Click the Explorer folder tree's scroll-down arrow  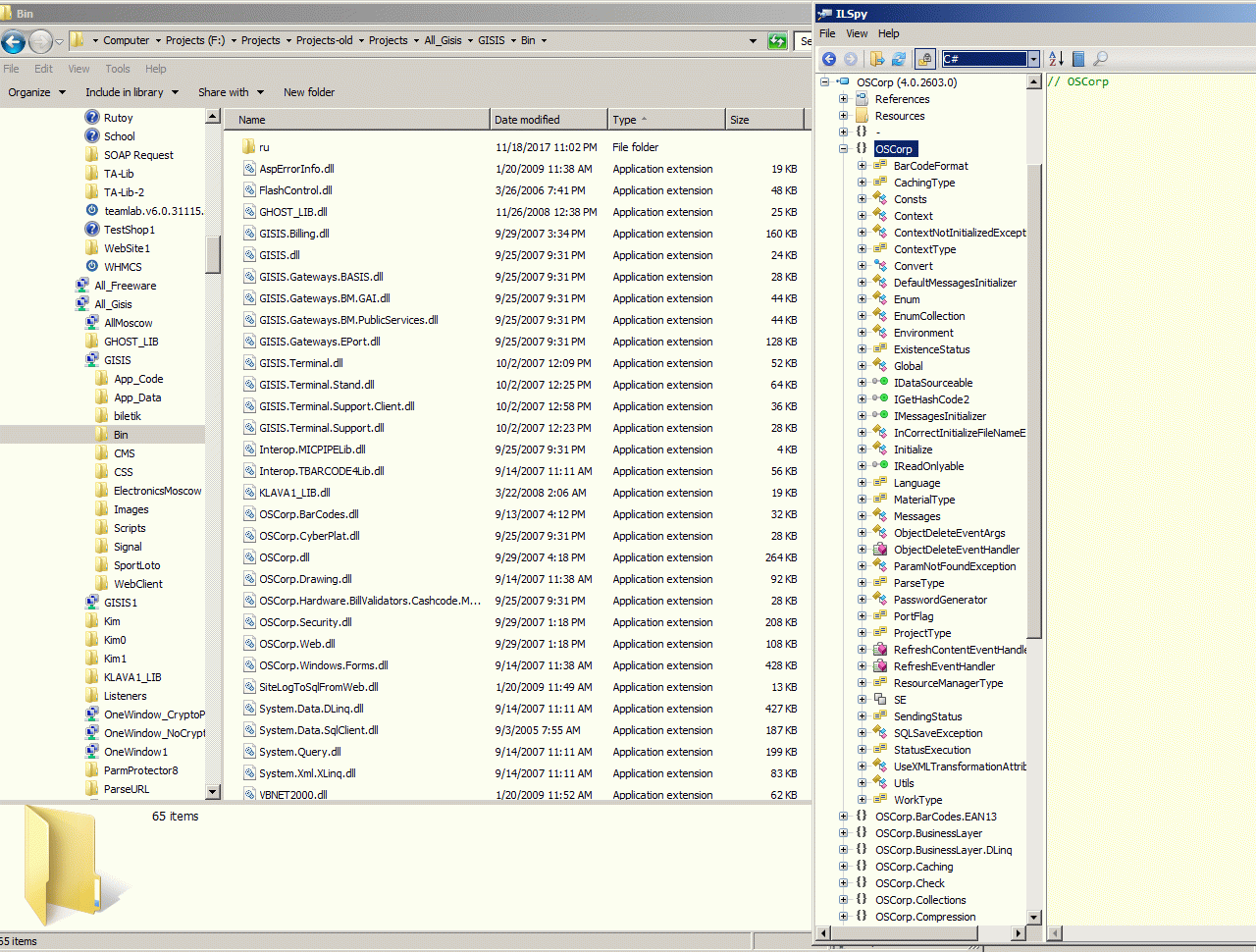click(x=213, y=791)
